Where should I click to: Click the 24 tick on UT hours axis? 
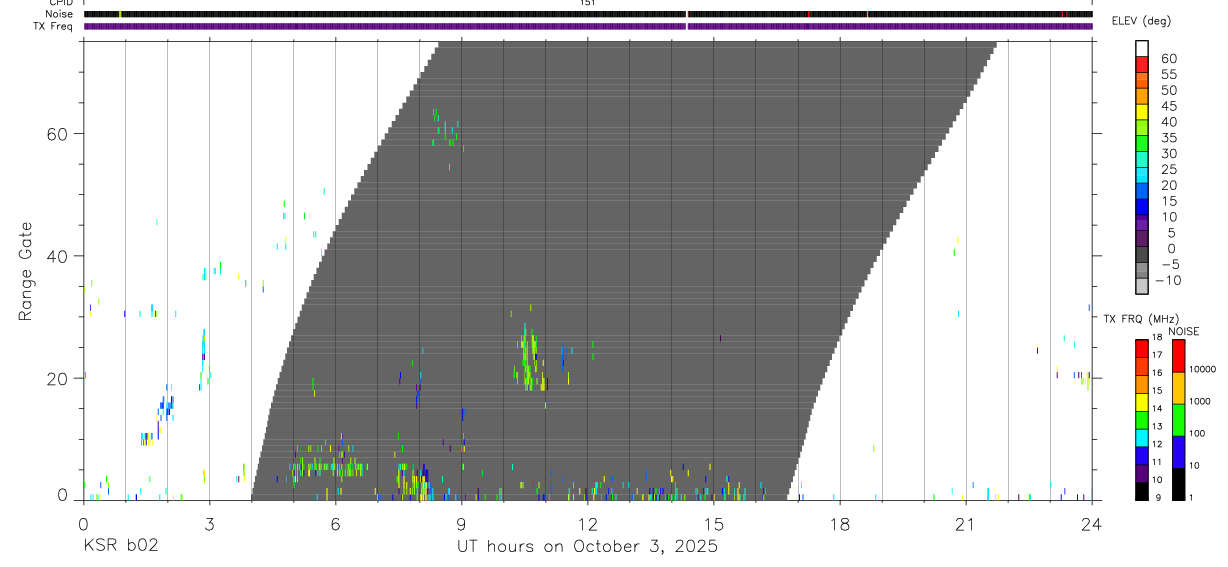click(1091, 524)
